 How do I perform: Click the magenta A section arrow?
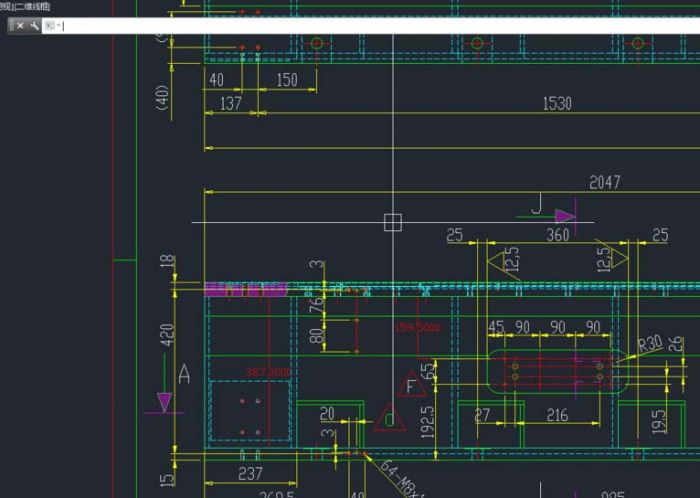(x=165, y=402)
